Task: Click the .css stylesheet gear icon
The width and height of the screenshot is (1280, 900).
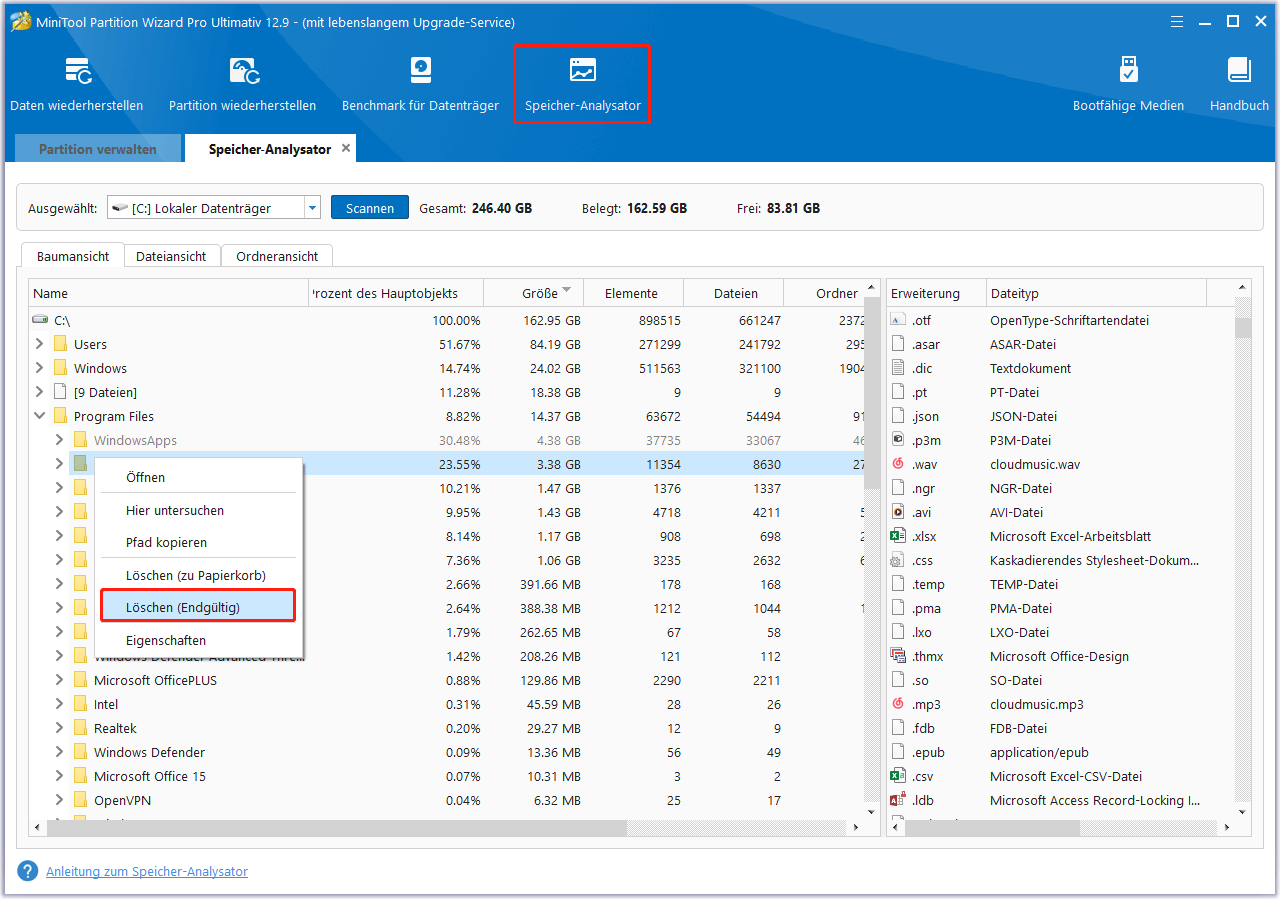Action: [898, 560]
